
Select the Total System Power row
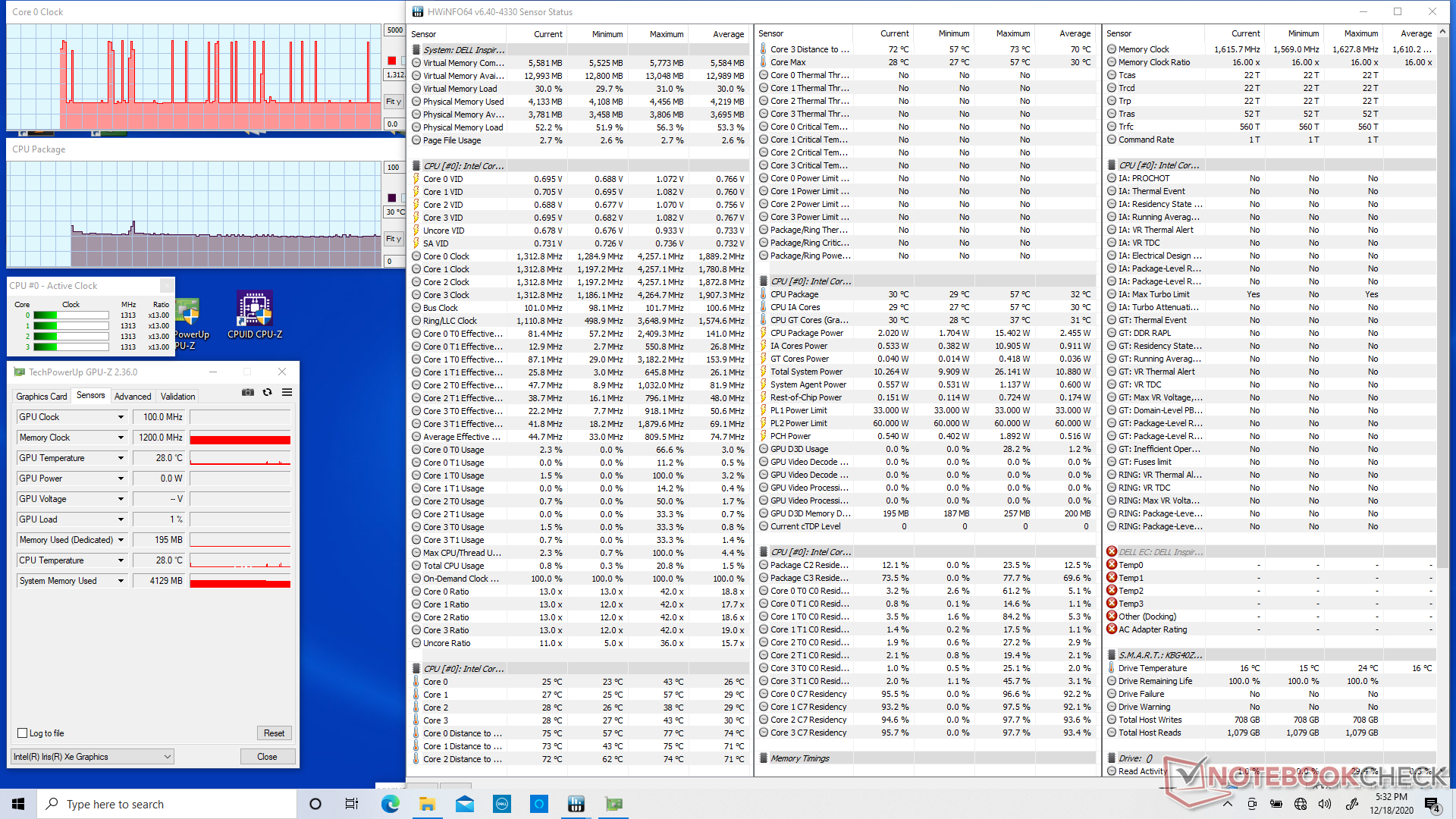pyautogui.click(x=926, y=372)
